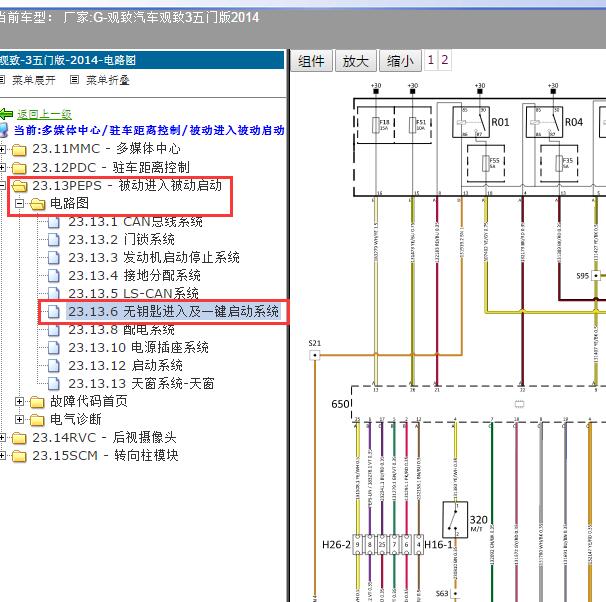Expand the 23.15SCM tree node
The height and width of the screenshot is (602, 606).
pyautogui.click(x=3, y=456)
